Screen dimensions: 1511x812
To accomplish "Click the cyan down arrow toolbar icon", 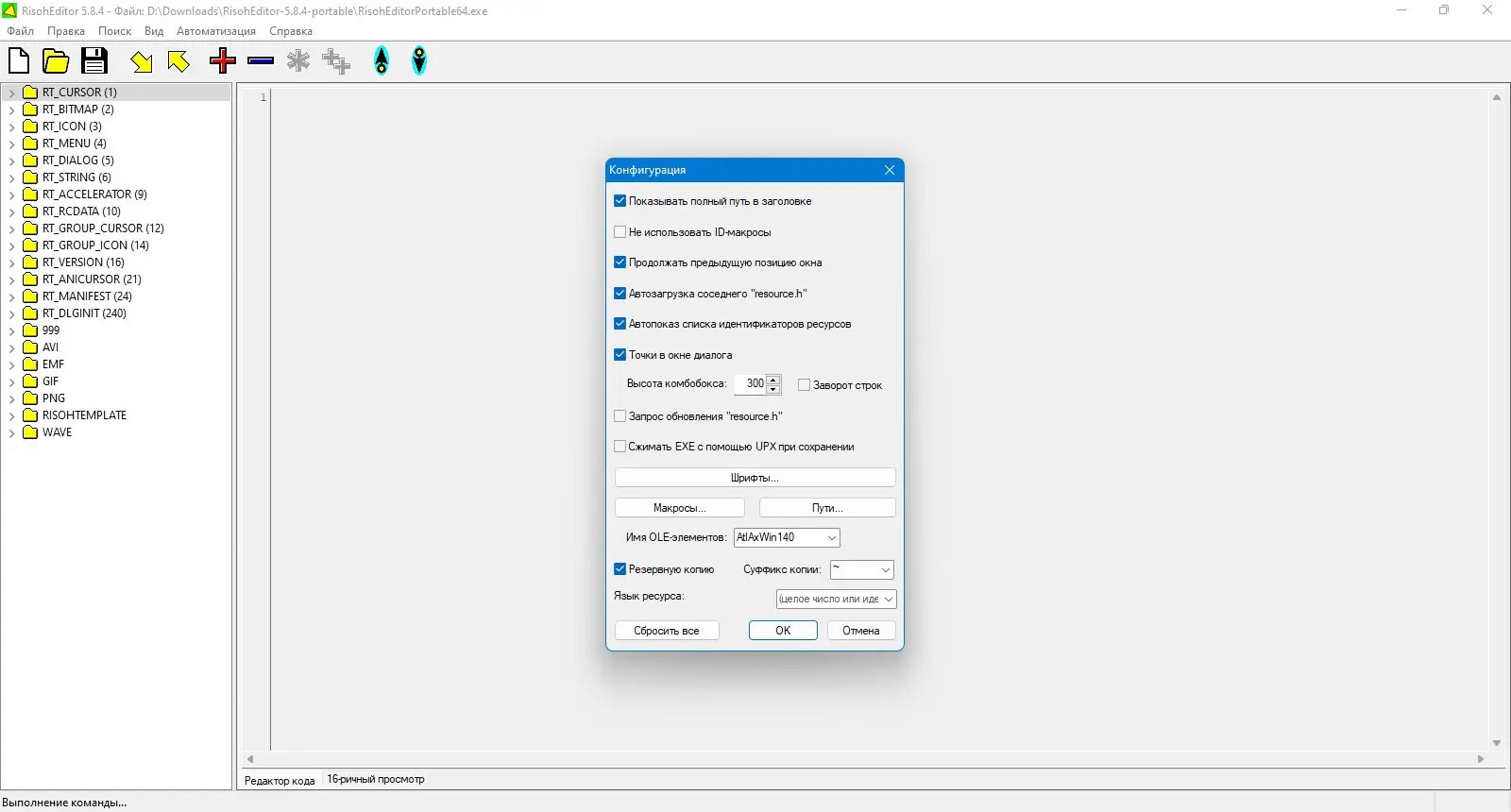I will tap(419, 61).
